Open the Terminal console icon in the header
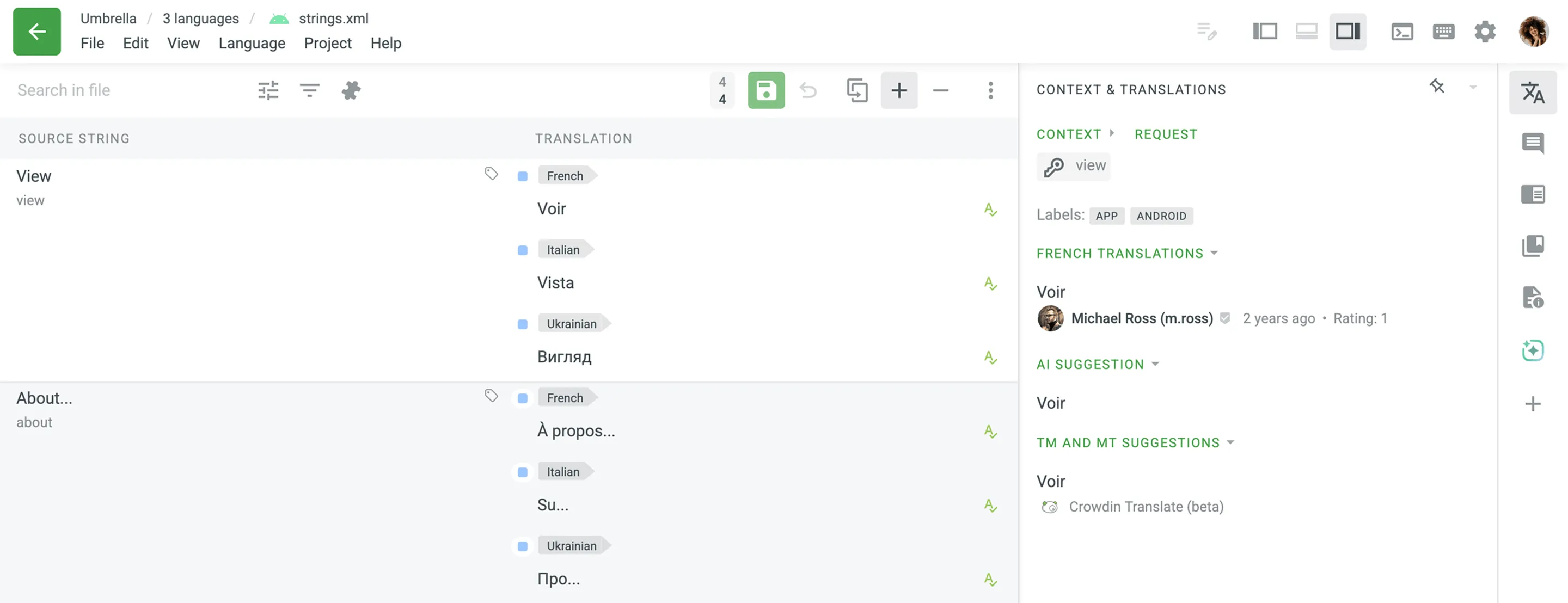Screen dimensions: 1568x603 coord(1402,32)
